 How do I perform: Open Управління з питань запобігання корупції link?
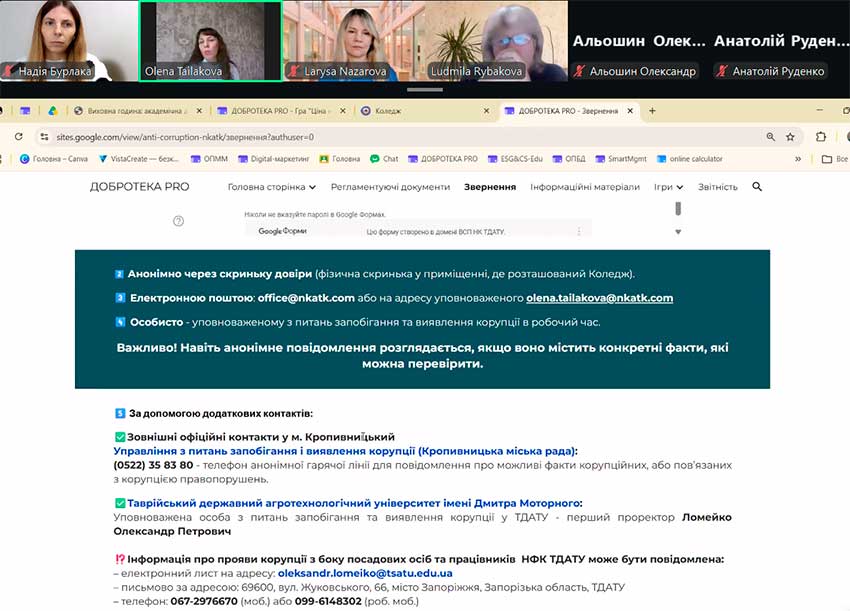[x=345, y=451]
